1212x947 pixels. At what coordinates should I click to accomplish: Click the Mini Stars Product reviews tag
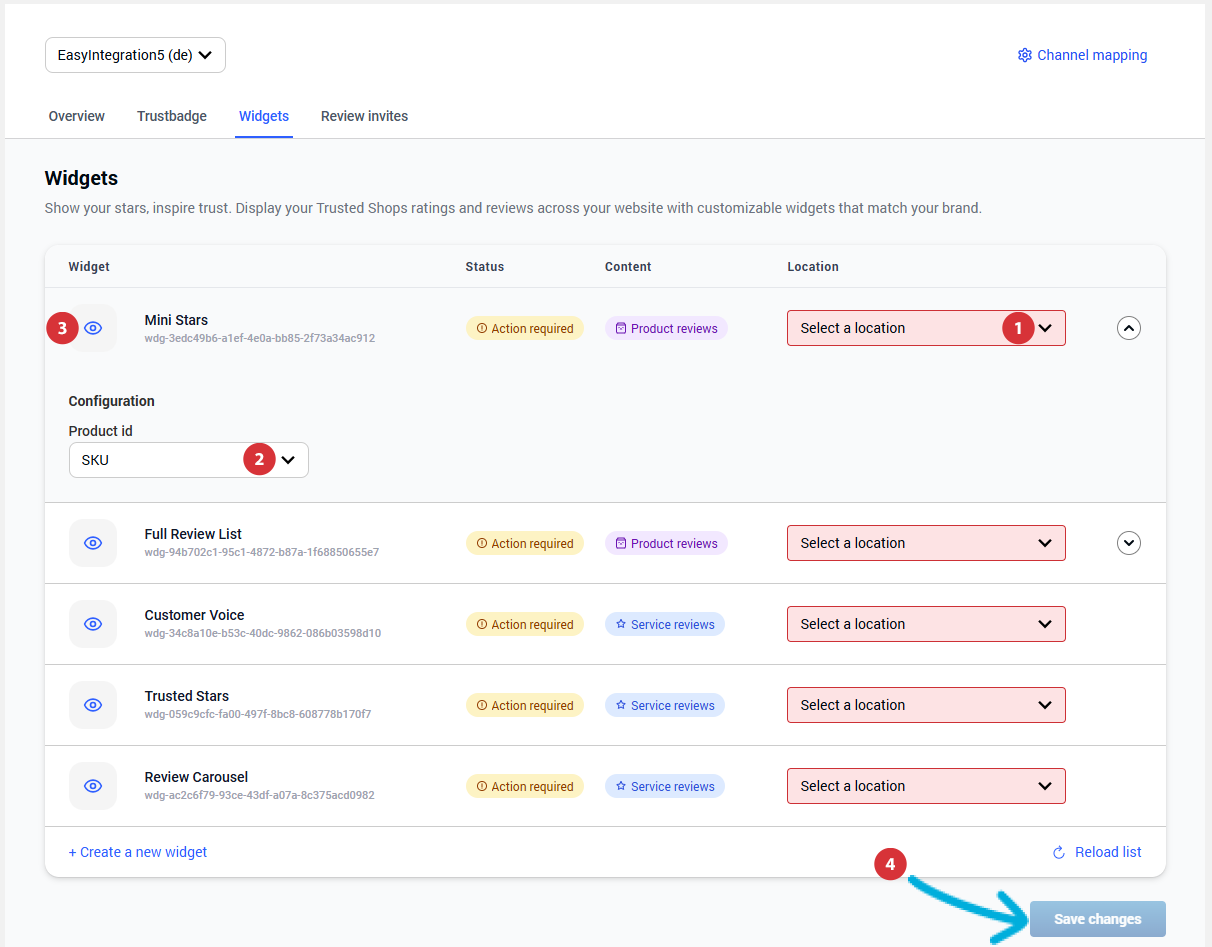click(x=666, y=328)
